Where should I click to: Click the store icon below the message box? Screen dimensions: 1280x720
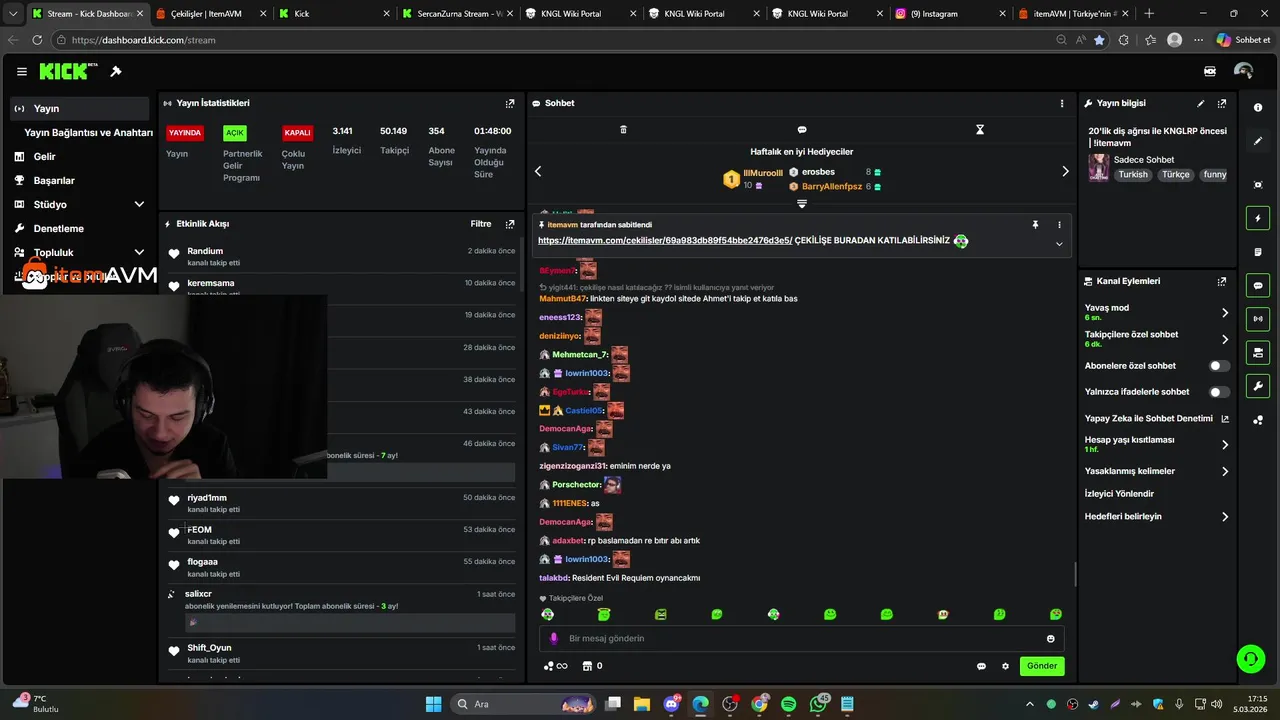[588, 666]
